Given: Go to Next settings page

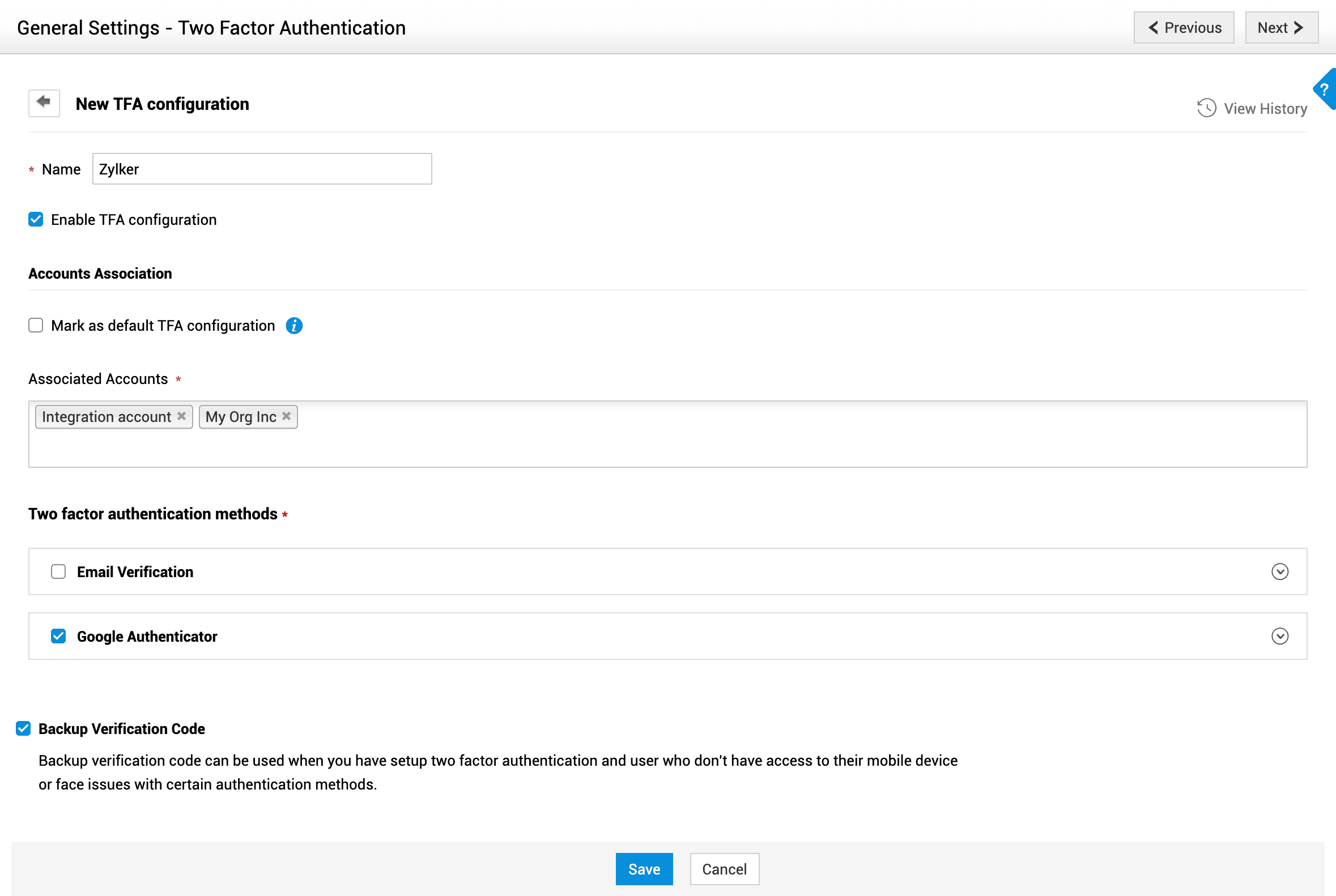Looking at the screenshot, I should pyautogui.click(x=1281, y=27).
